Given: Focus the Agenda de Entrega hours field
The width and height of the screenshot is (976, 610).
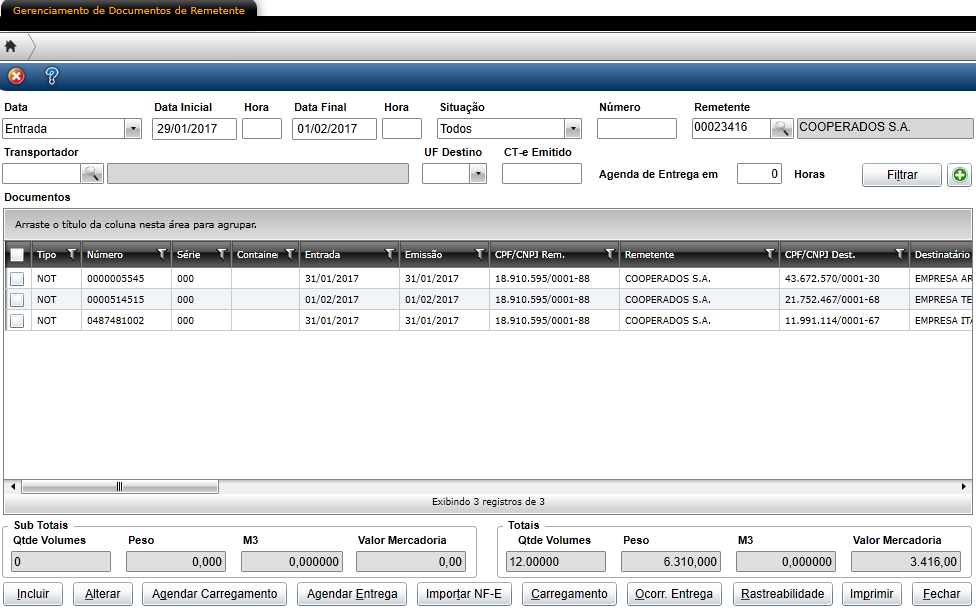Looking at the screenshot, I should click(x=759, y=174).
